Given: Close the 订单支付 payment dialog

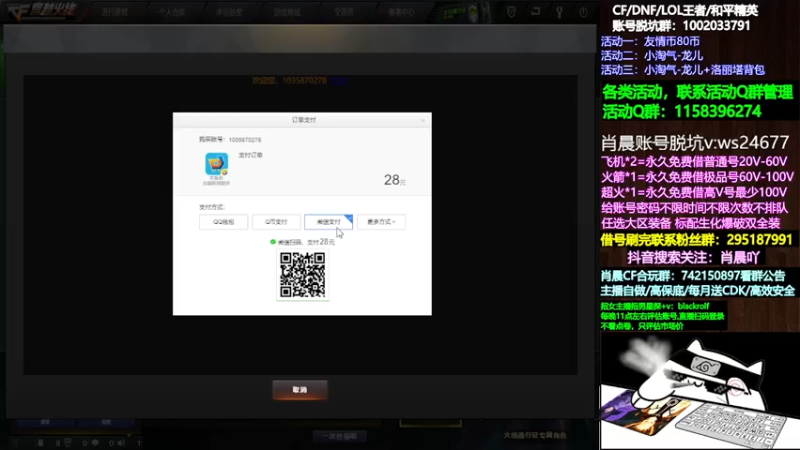Looking at the screenshot, I should 422,120.
